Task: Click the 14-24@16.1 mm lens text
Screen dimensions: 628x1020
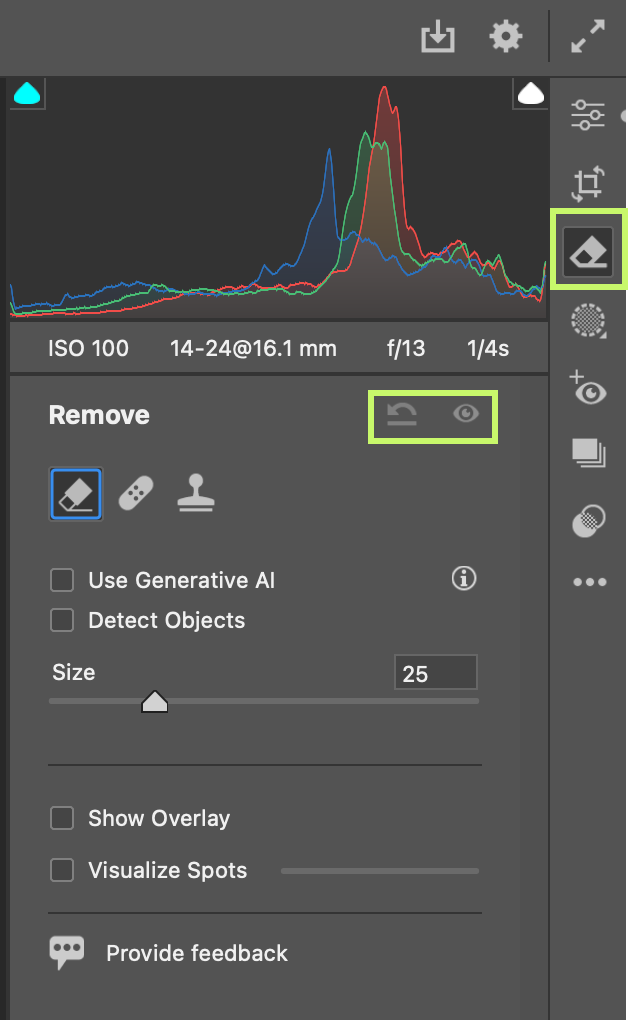Action: [x=253, y=349]
